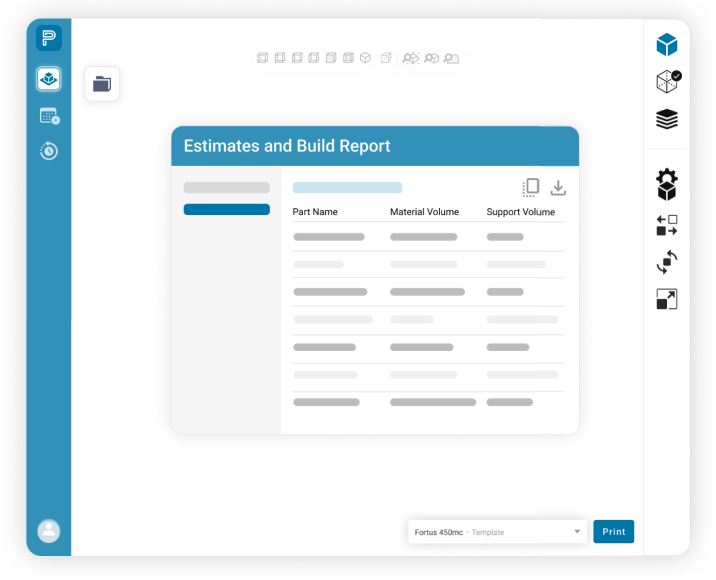Open the user account avatar
This screenshot has height=580, width=716.
click(x=48, y=531)
